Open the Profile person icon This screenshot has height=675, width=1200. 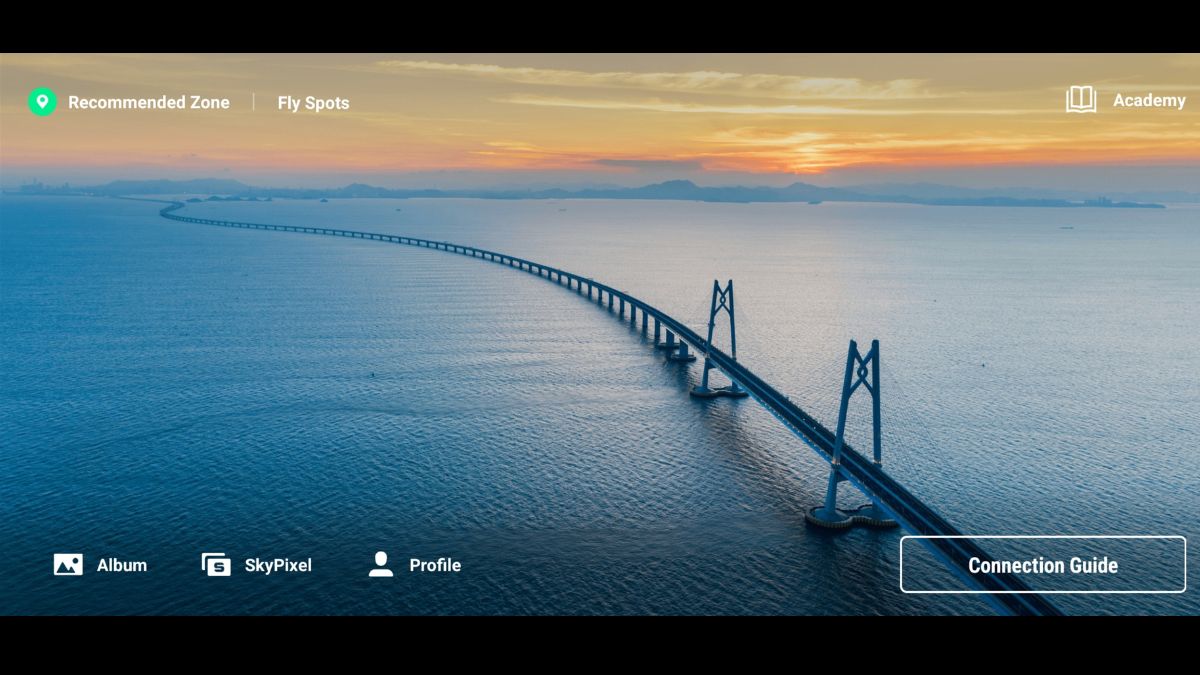click(380, 564)
